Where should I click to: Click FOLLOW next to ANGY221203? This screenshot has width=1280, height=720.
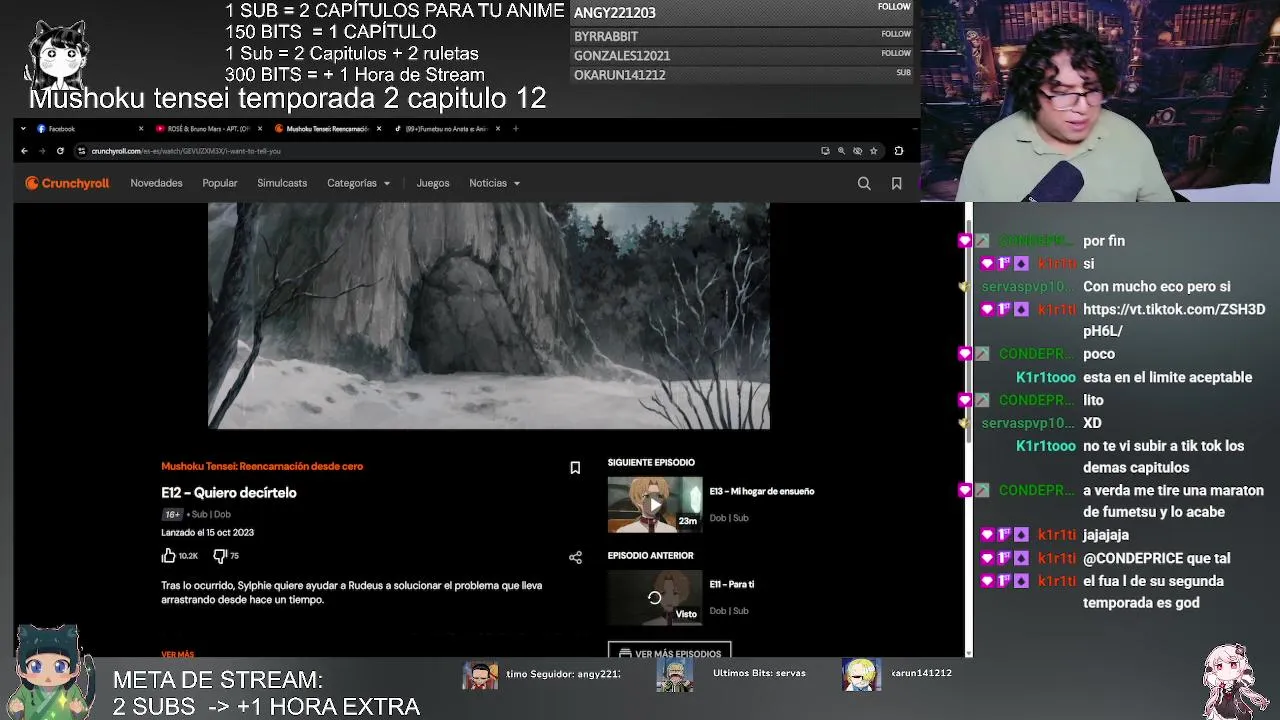pyautogui.click(x=894, y=7)
